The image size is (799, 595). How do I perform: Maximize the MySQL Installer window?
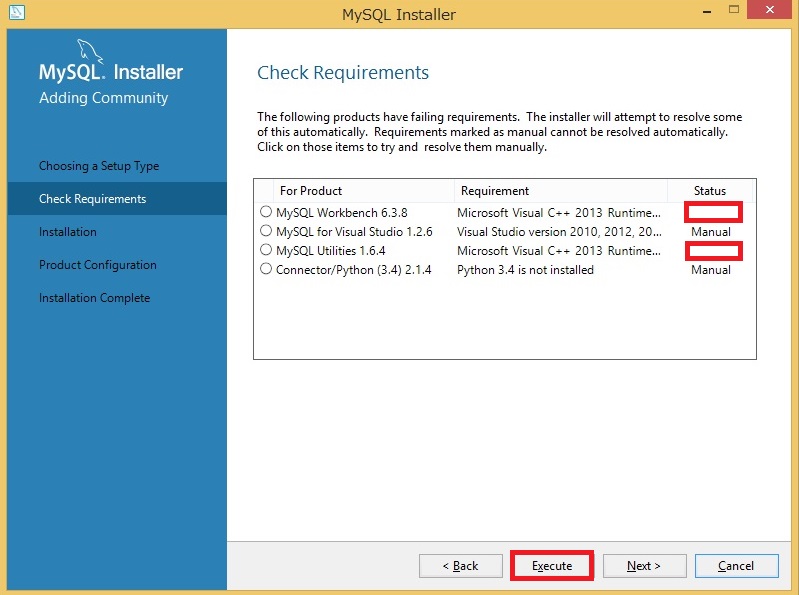tap(734, 10)
